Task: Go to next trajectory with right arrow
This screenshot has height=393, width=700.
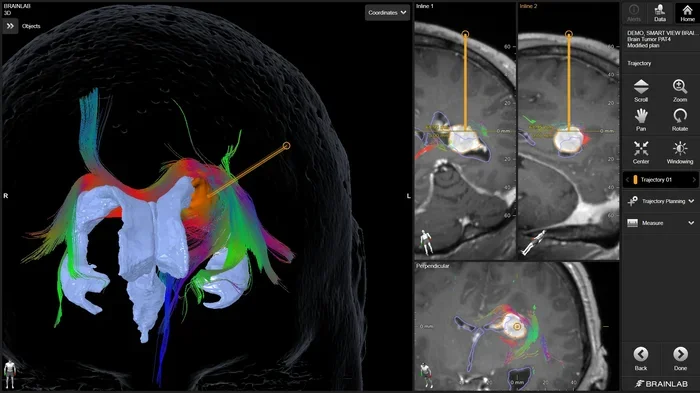Action: coord(694,180)
